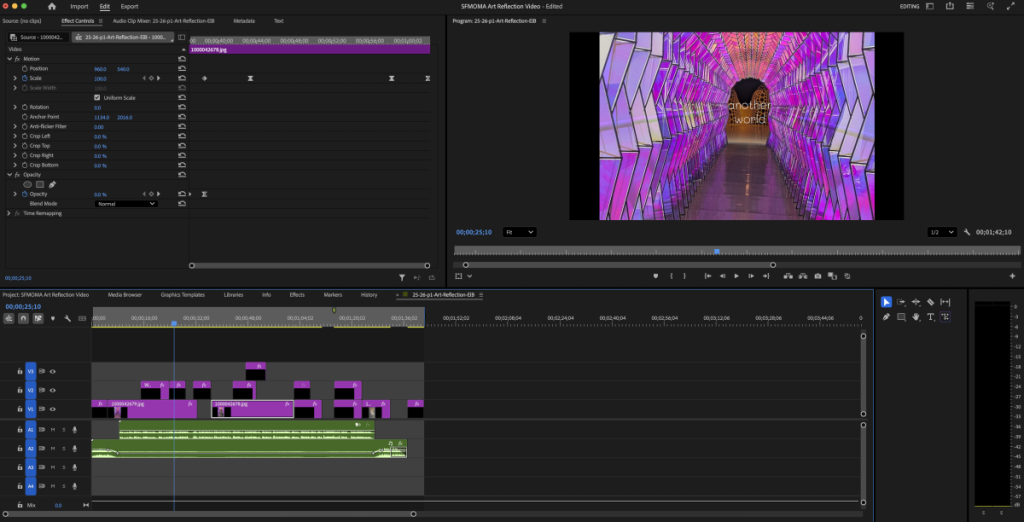Click the Extract button in Program monitor
The height and width of the screenshot is (522, 1024).
[x=803, y=276]
